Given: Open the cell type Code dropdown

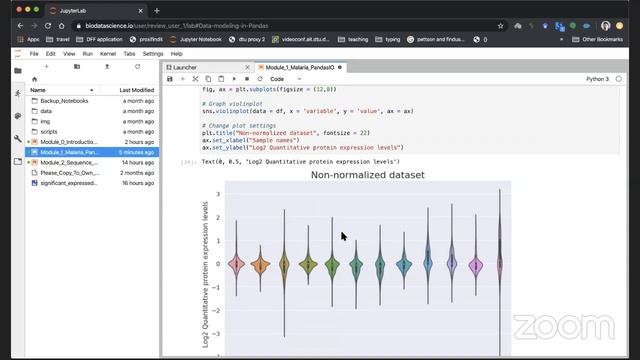Looking at the screenshot, I should [x=285, y=79].
